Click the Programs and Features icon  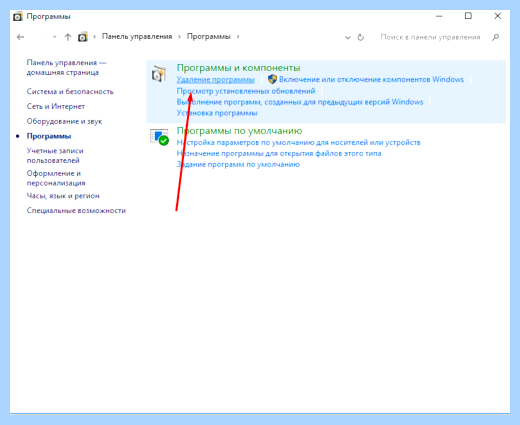(159, 74)
